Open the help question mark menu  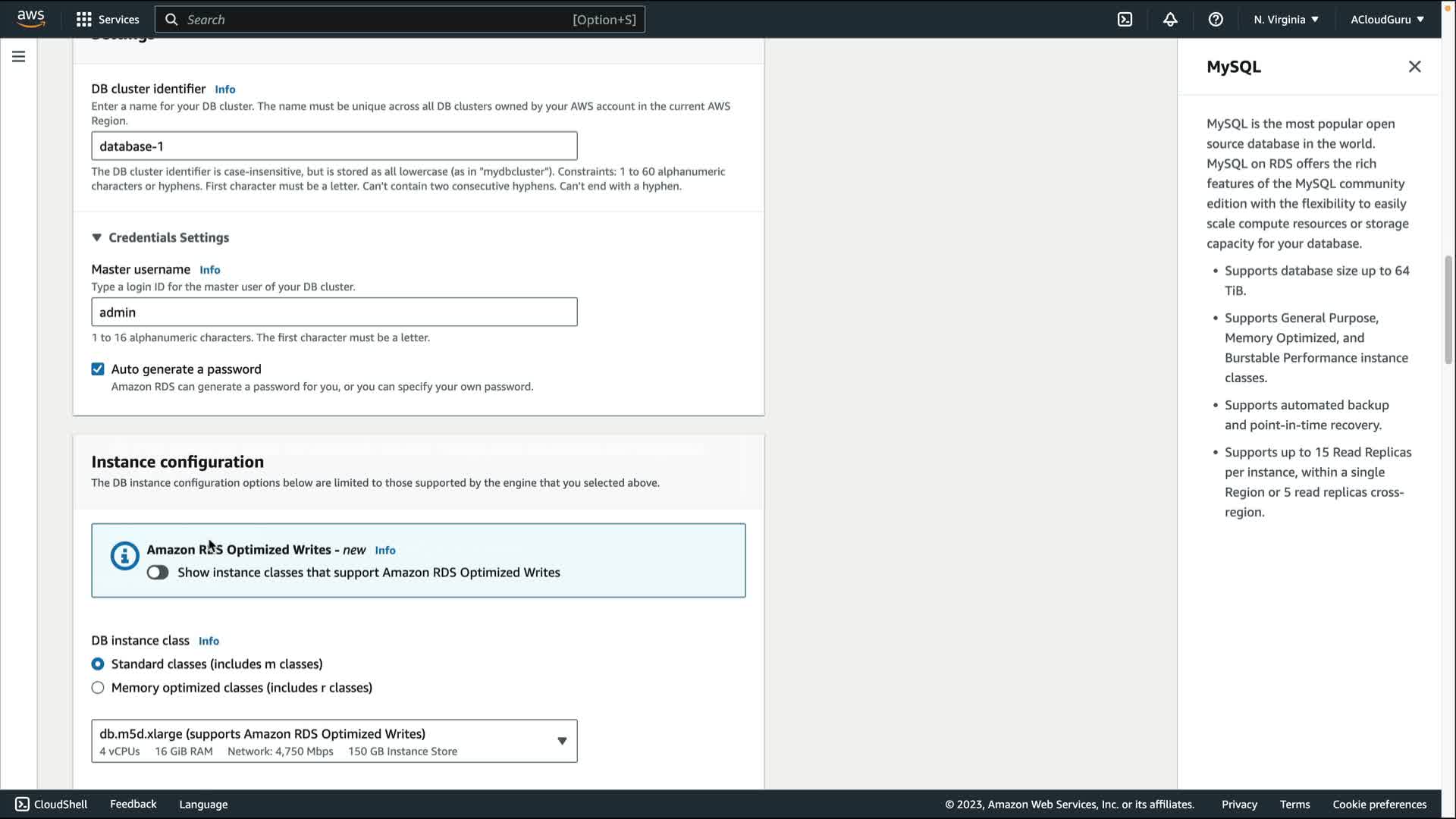coord(1216,20)
